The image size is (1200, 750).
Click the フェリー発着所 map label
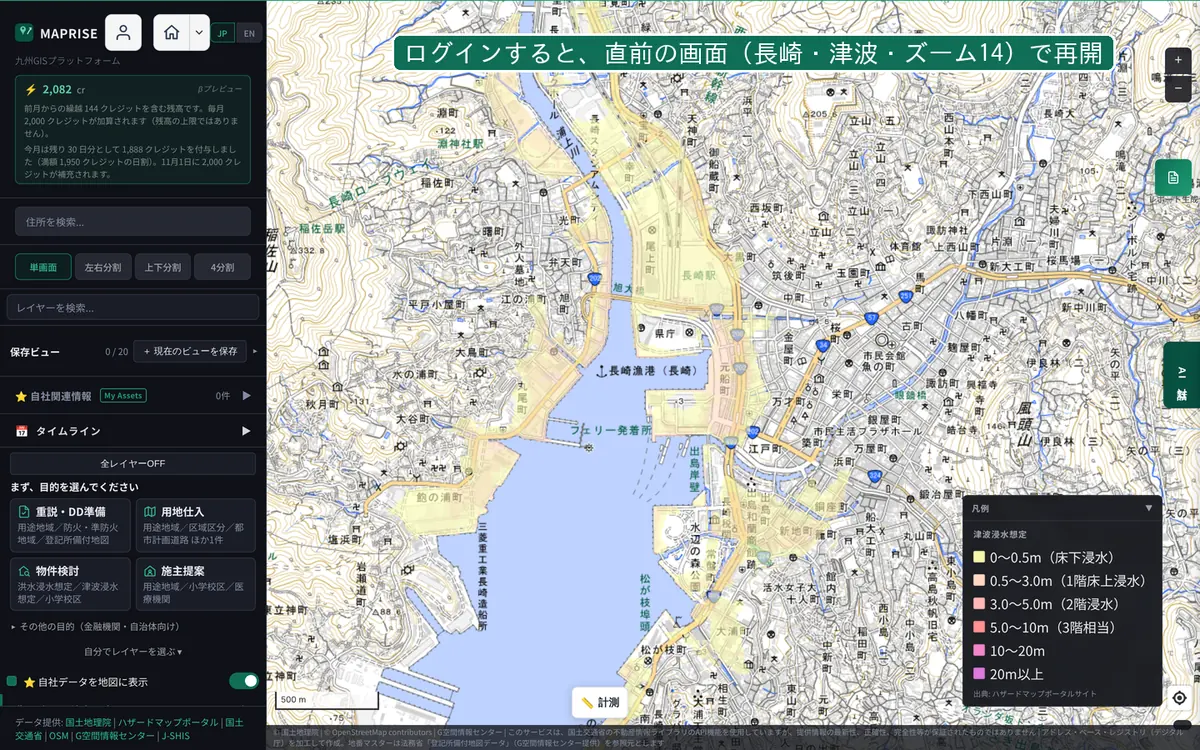[x=611, y=430]
